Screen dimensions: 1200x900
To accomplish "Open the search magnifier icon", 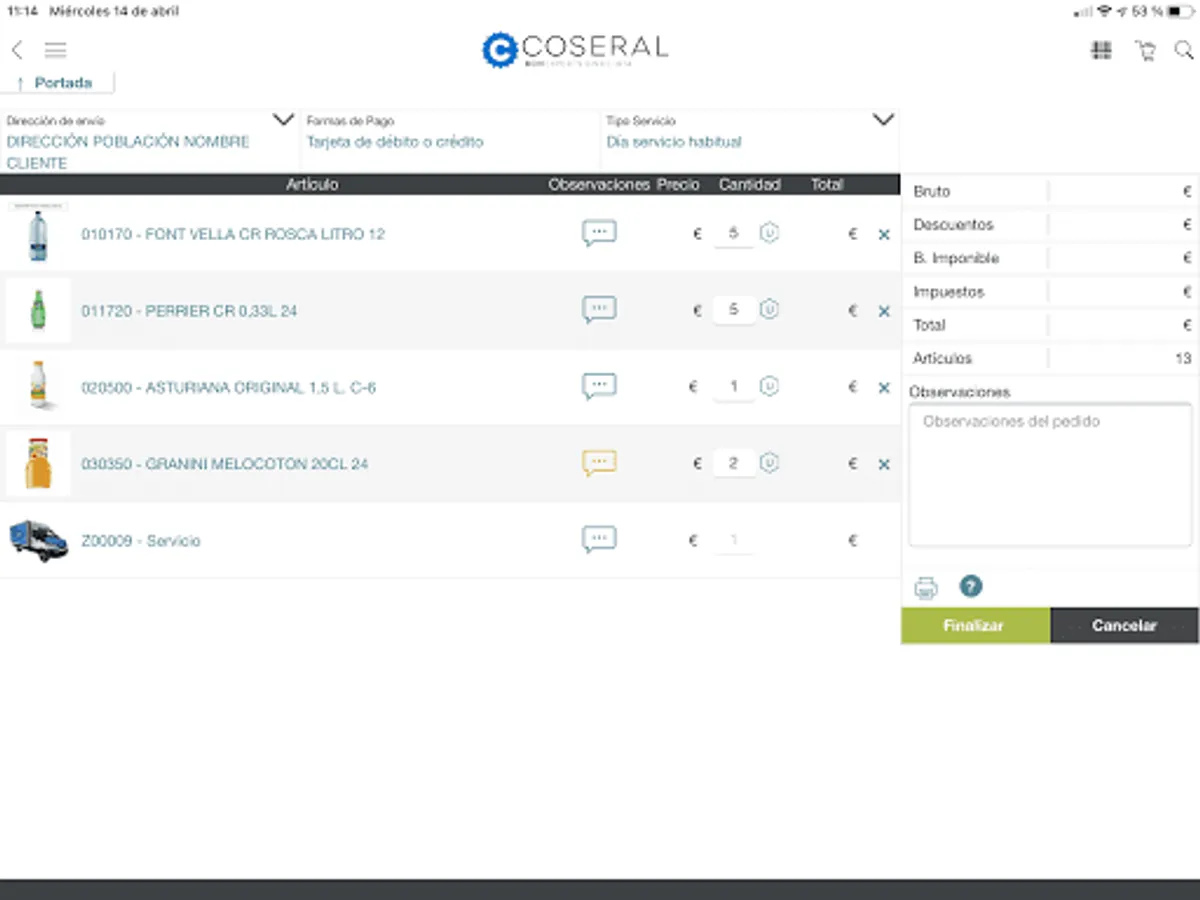I will click(1184, 50).
